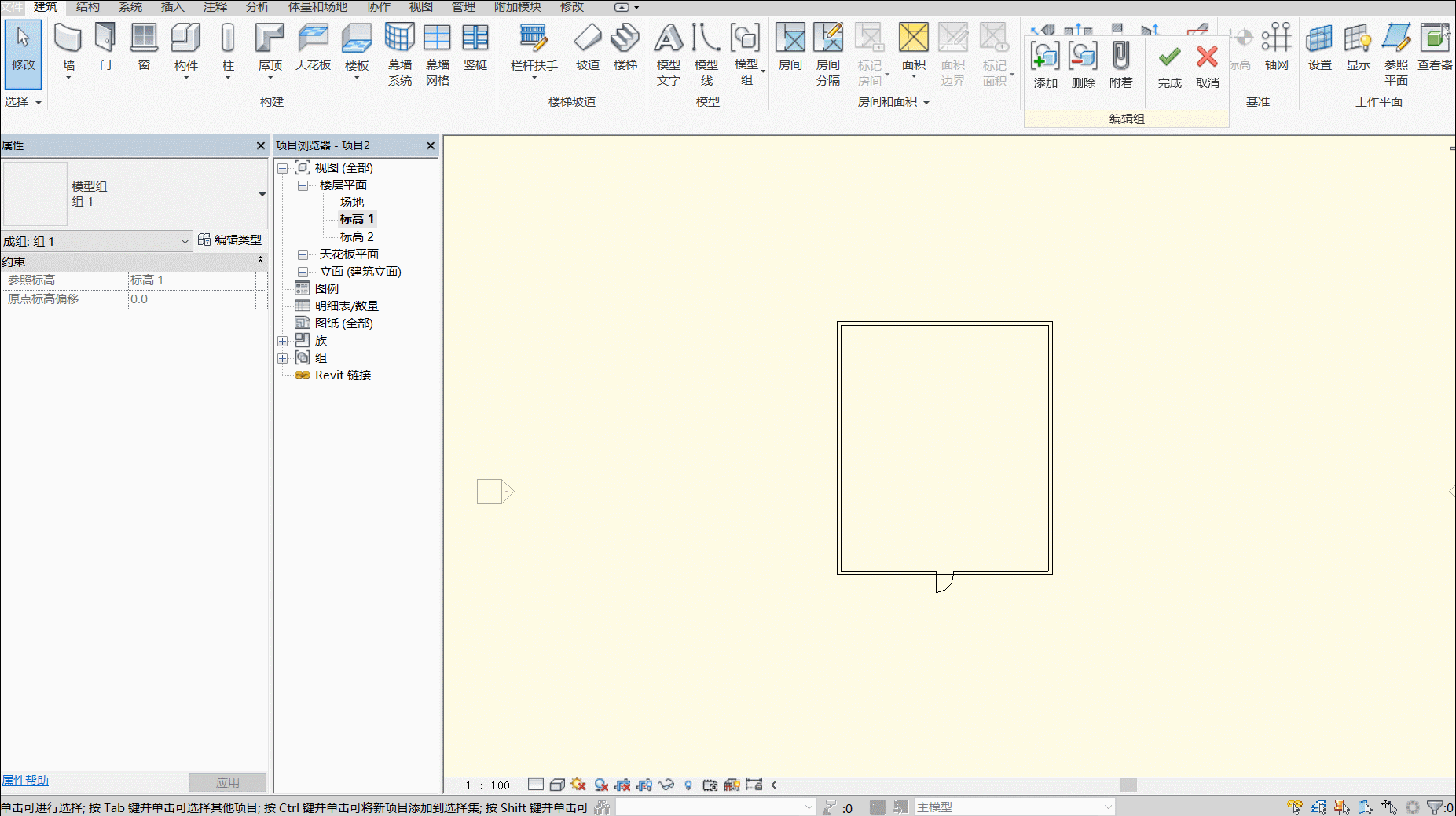Click Add (添加) to group icon

tap(1045, 64)
